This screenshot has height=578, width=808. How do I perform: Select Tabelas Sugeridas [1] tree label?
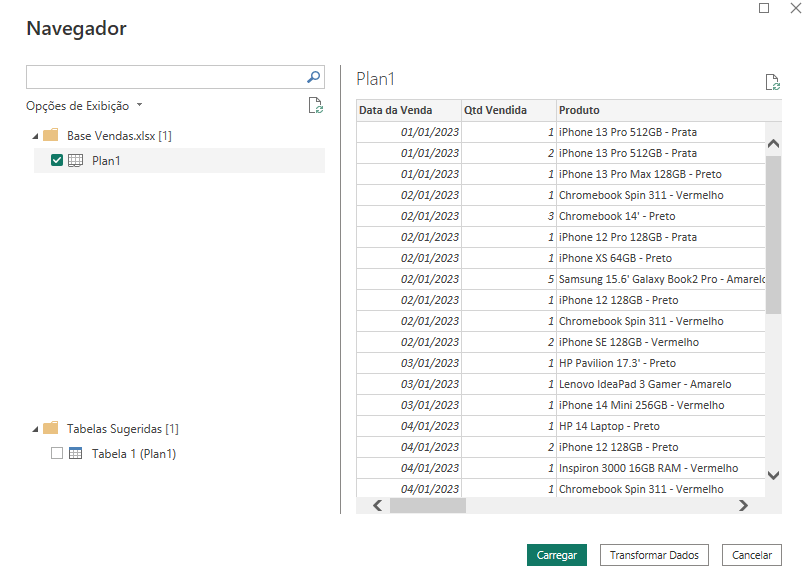123,429
